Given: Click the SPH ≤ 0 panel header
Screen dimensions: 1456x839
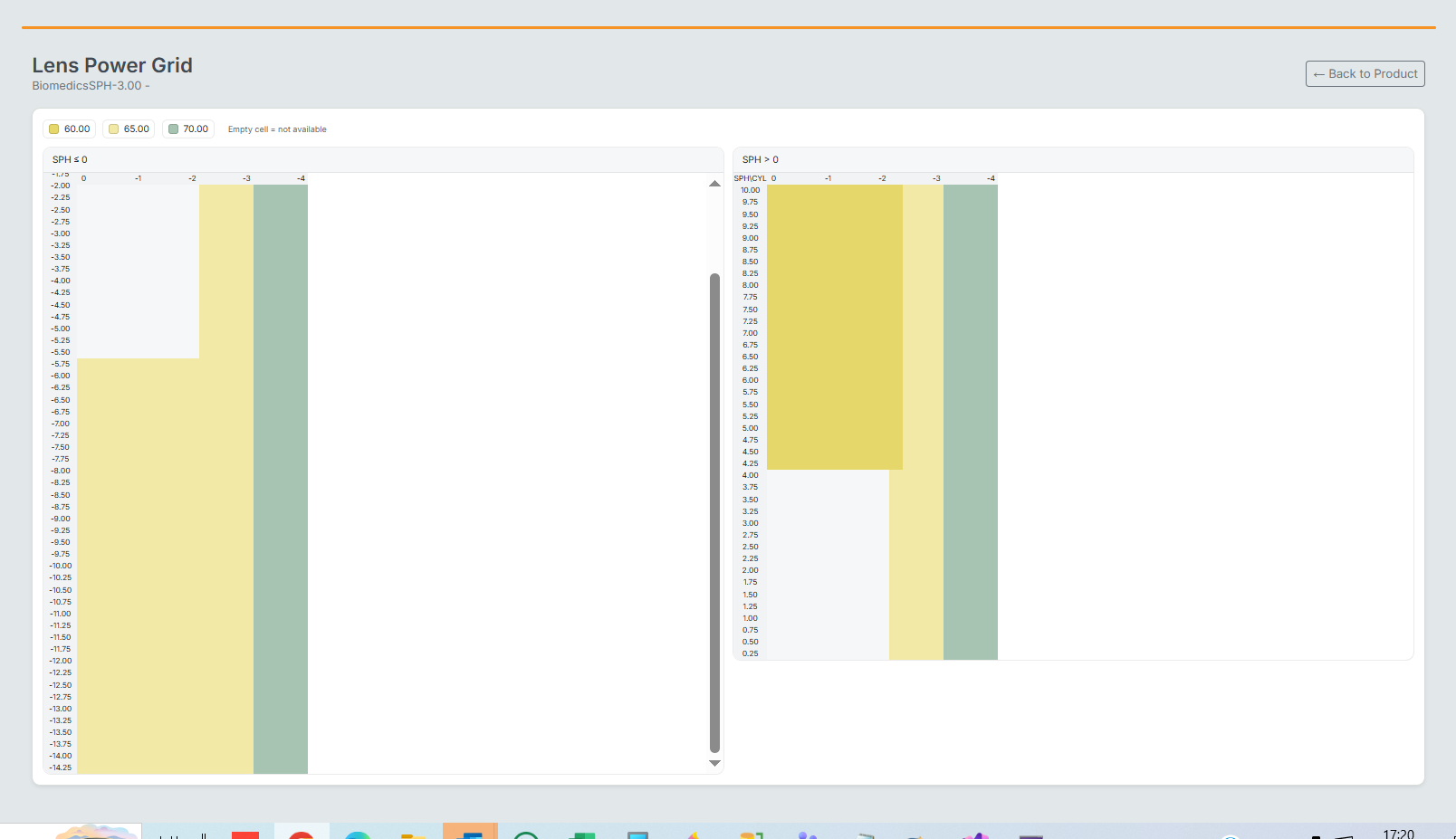Looking at the screenshot, I should (x=70, y=160).
